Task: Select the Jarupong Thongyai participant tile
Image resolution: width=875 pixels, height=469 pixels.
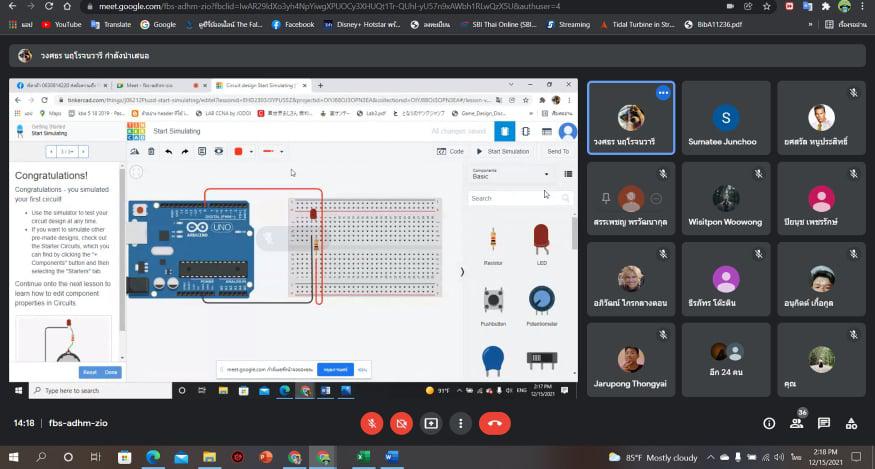Action: 631,360
